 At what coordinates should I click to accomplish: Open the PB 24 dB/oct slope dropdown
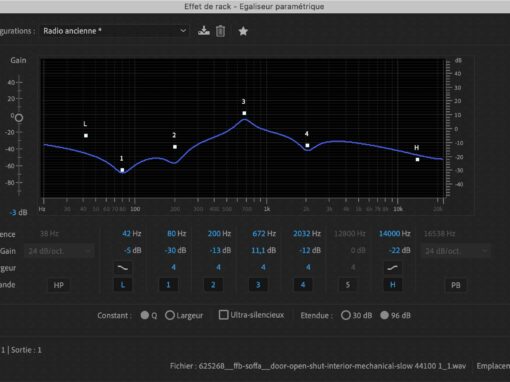[x=455, y=251]
